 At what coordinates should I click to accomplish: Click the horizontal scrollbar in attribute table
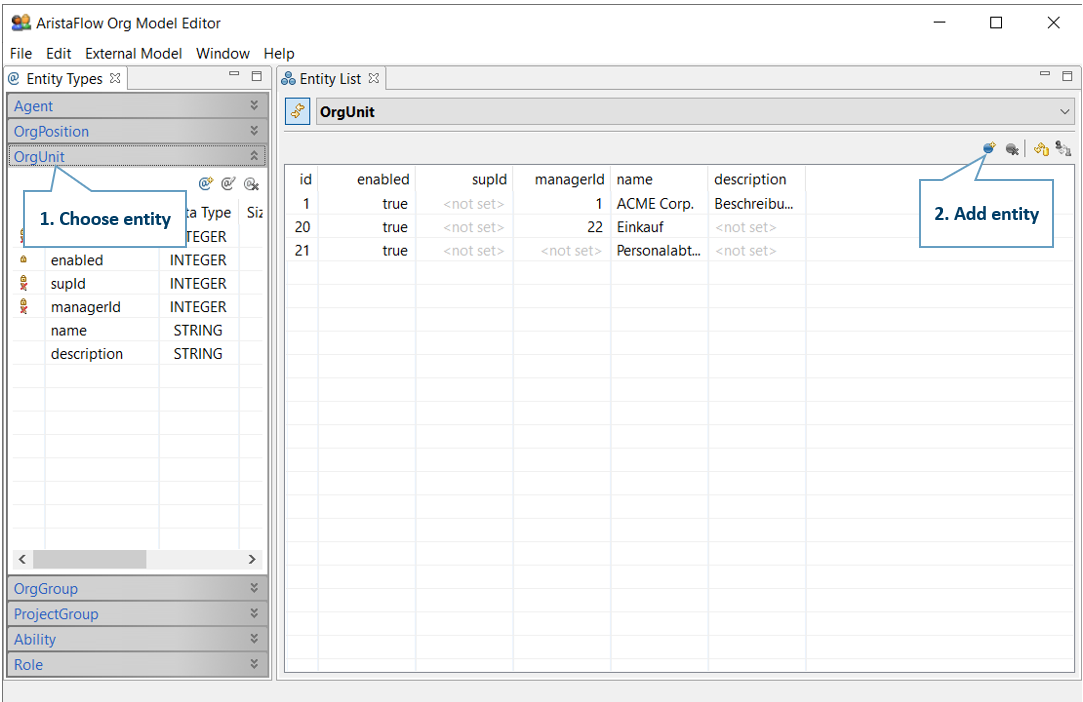click(90, 559)
